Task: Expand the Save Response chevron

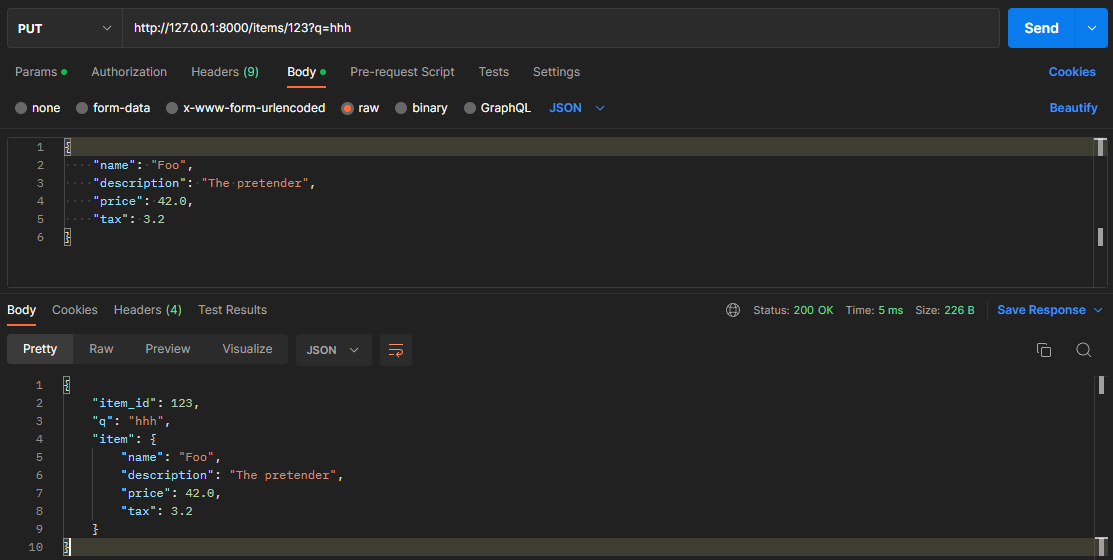Action: [1098, 310]
